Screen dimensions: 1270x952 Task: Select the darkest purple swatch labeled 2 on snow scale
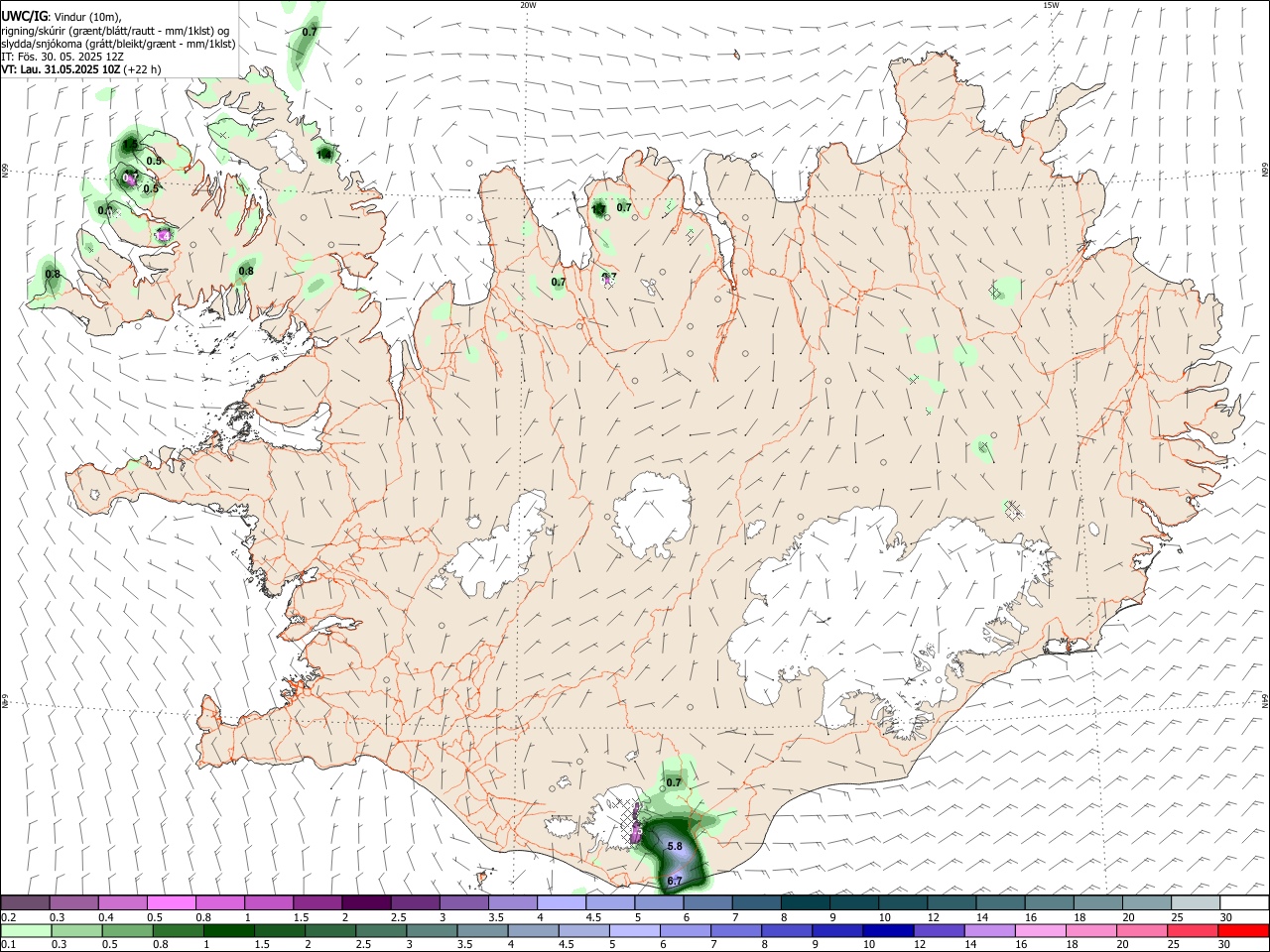coord(365,902)
